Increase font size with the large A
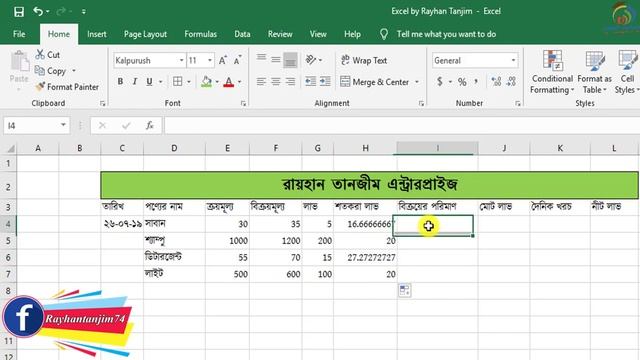 (x=222, y=60)
